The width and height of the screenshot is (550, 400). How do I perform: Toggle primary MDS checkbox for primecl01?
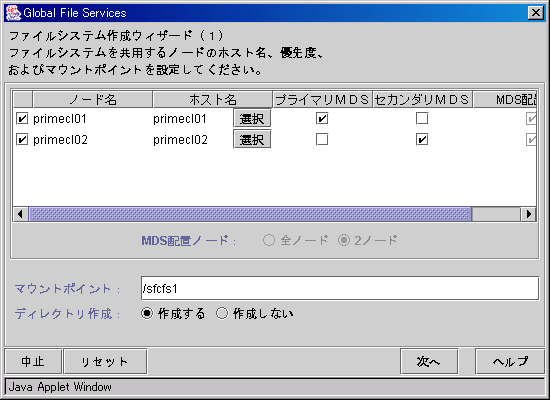[x=322, y=119]
